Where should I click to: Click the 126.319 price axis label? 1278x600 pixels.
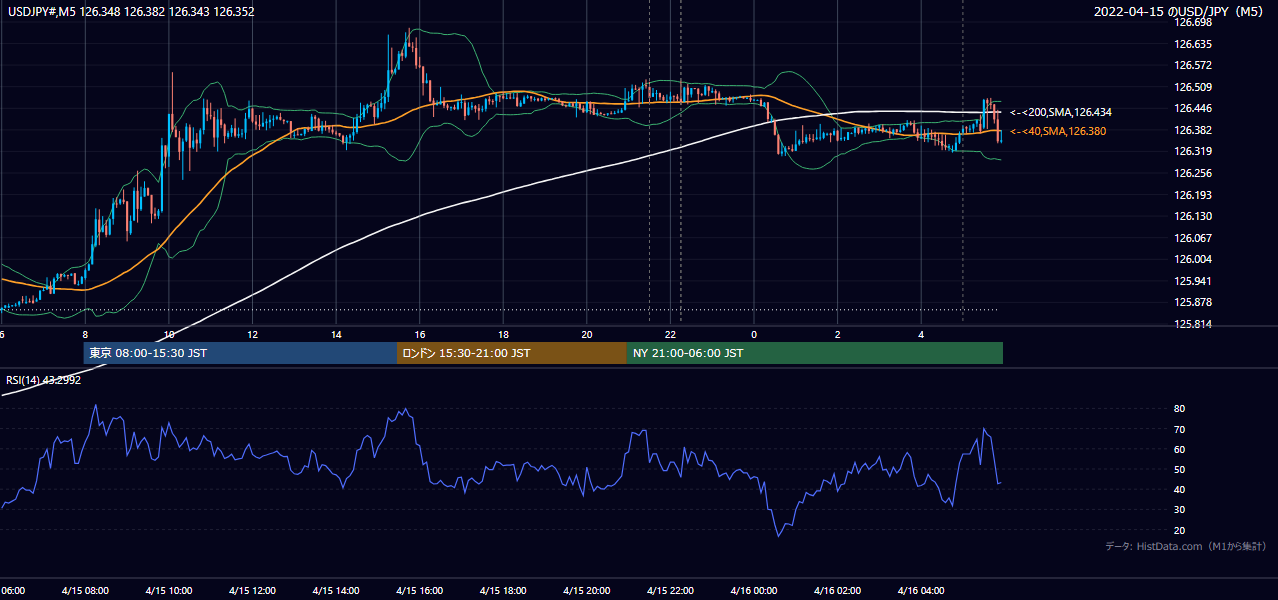tap(1193, 152)
